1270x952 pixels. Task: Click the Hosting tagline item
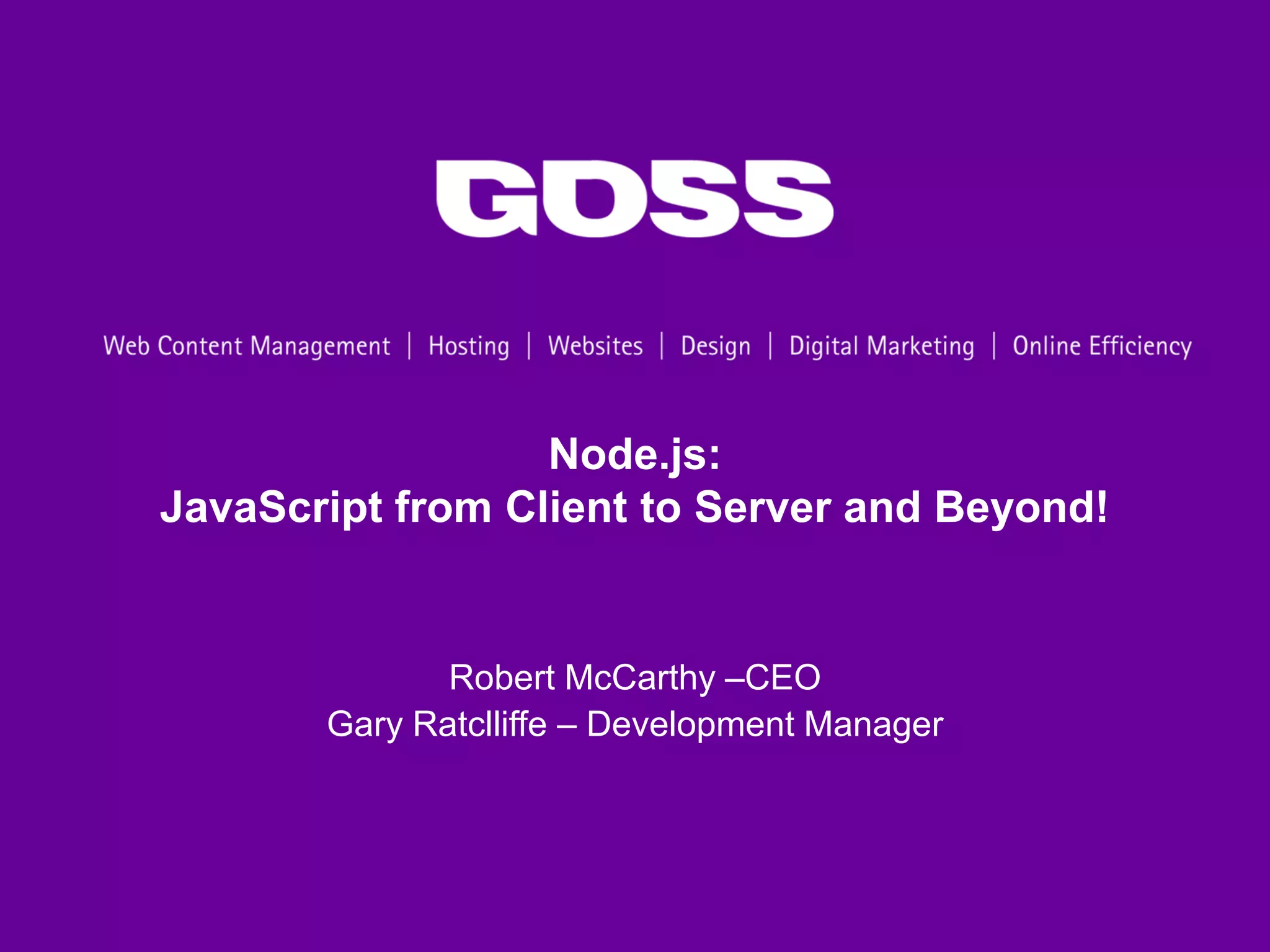[469, 346]
